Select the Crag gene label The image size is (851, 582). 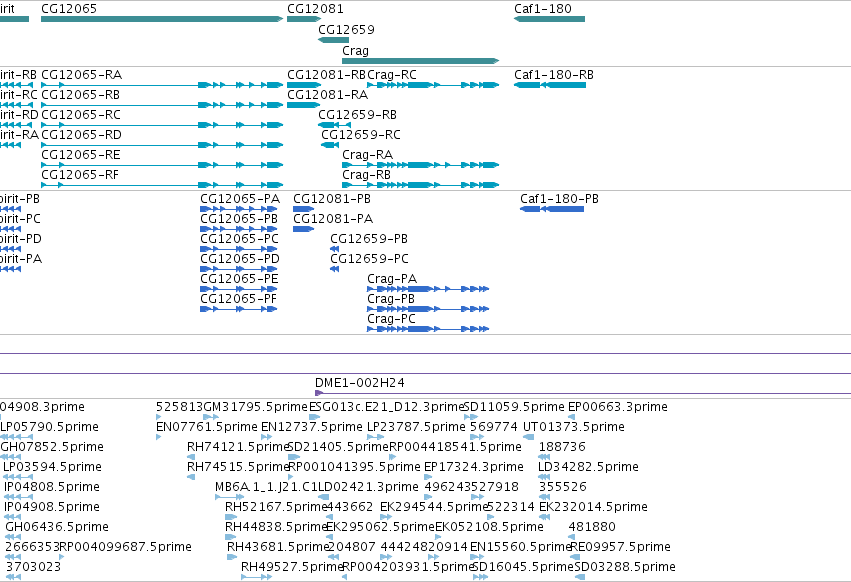(355, 50)
